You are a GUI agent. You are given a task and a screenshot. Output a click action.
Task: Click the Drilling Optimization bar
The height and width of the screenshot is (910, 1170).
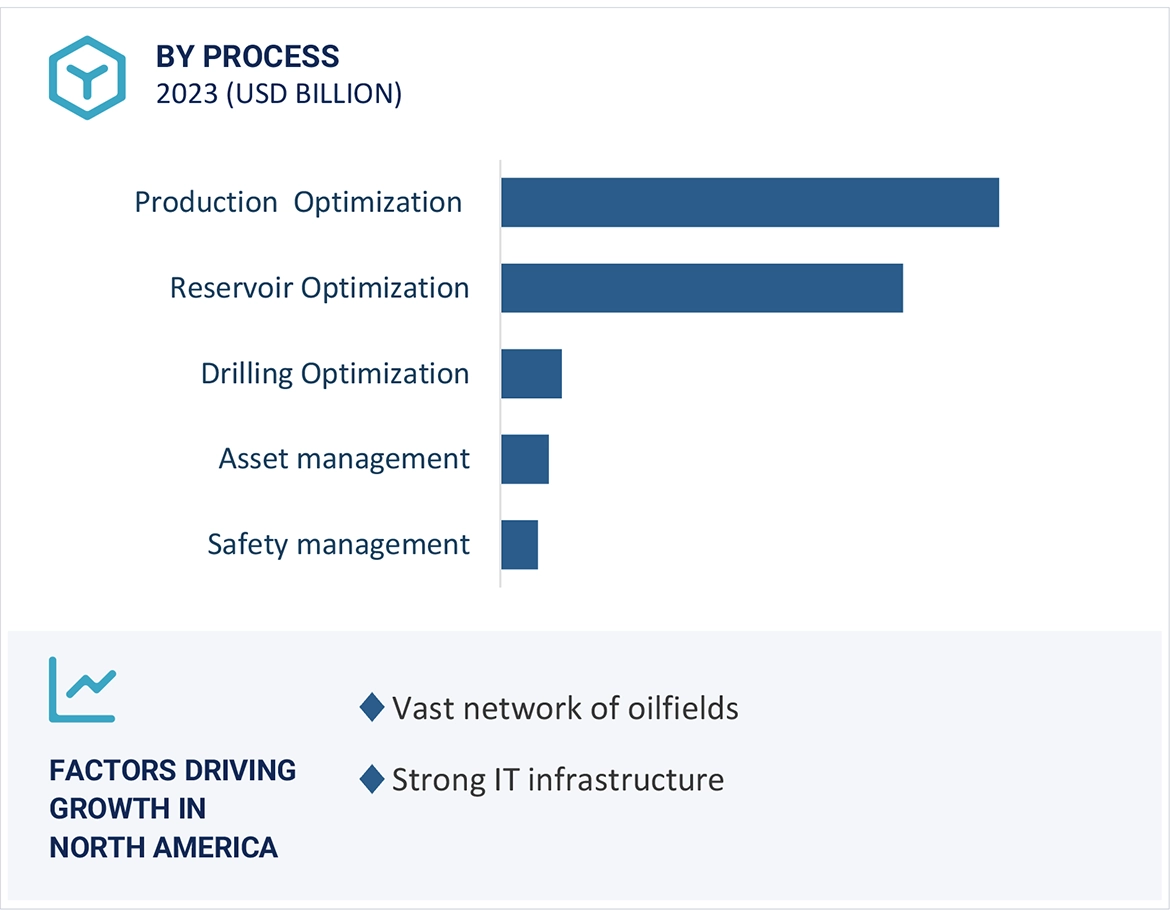531,374
